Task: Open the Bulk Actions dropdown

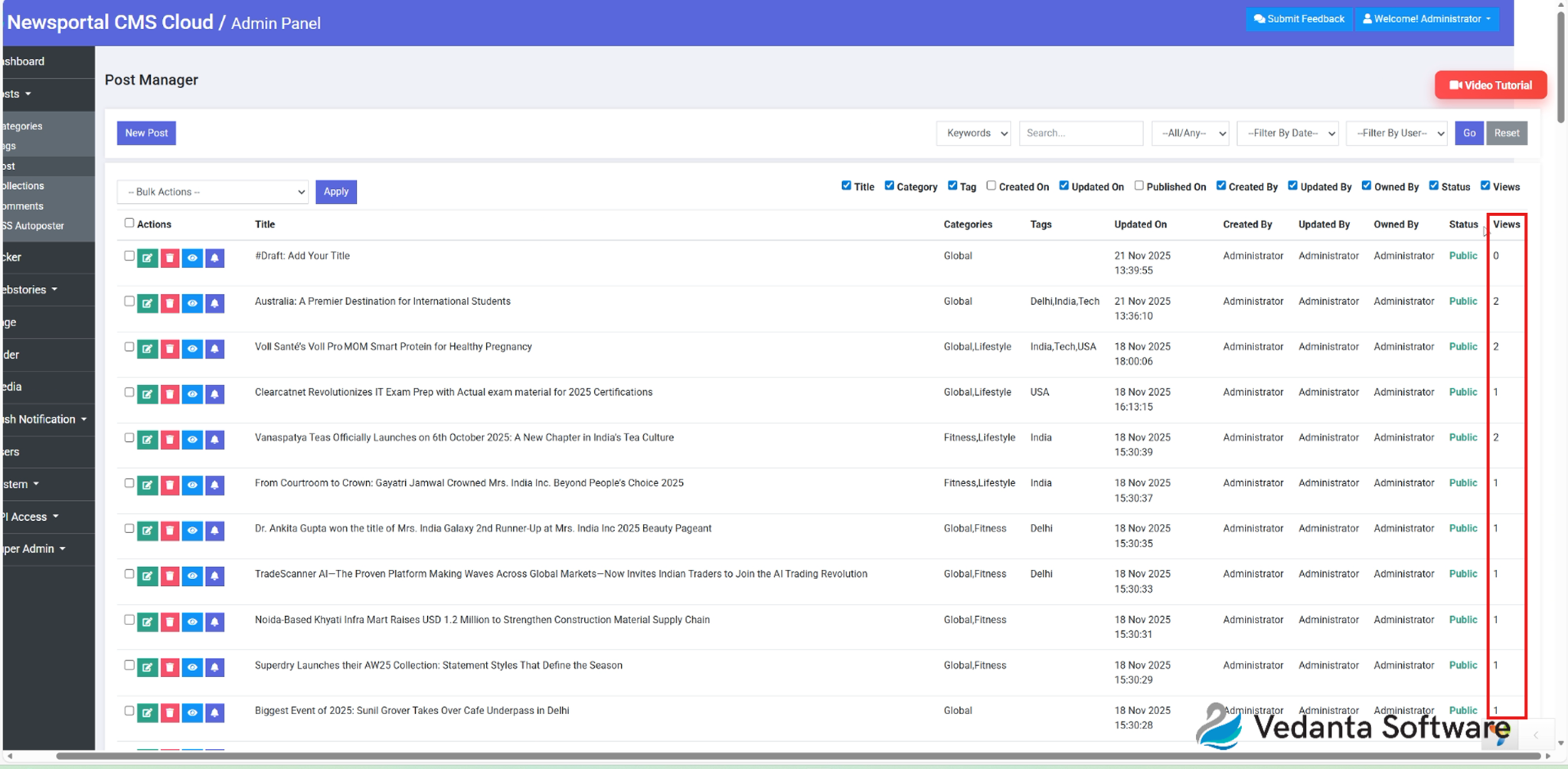Action: tap(212, 191)
